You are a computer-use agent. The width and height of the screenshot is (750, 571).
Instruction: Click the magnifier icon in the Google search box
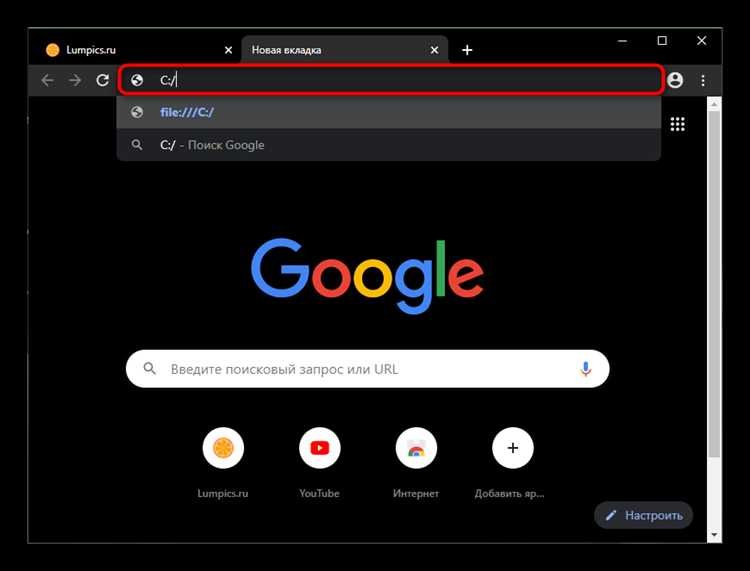pyautogui.click(x=149, y=368)
